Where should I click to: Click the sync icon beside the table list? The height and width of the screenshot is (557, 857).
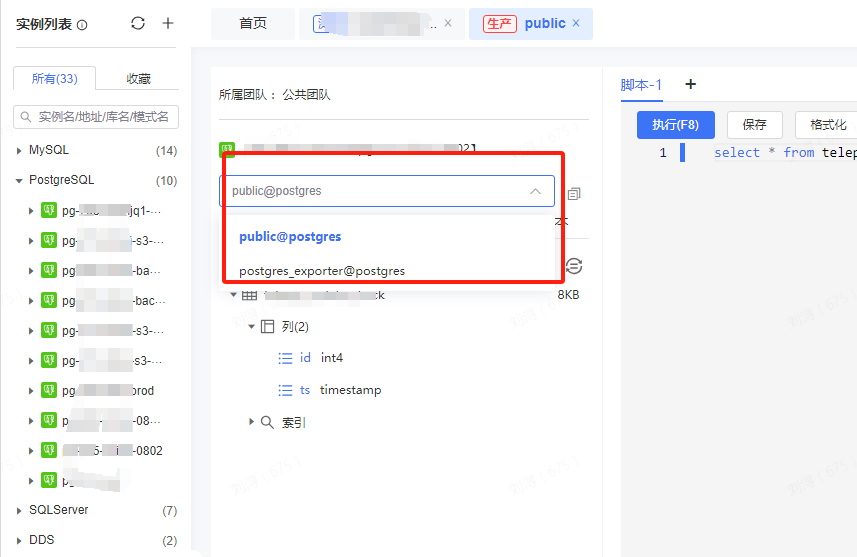coord(573,266)
